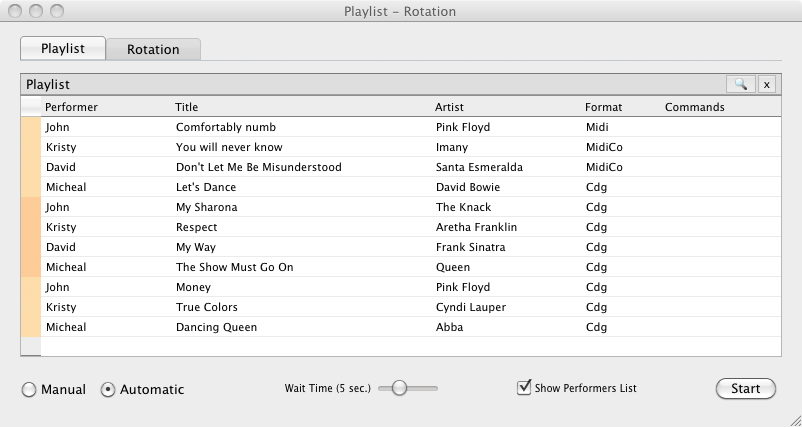
Task: Click artist Aretha Franklin cell
Action: click(476, 227)
